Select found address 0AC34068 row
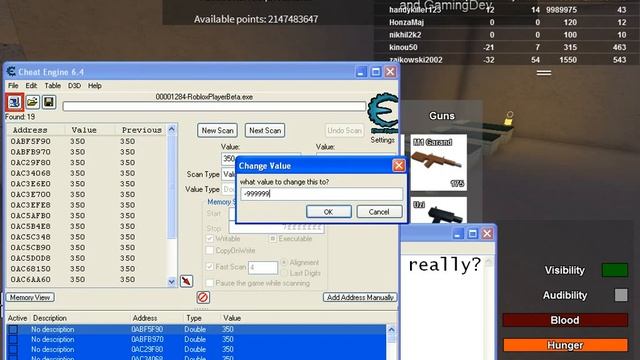The height and width of the screenshot is (360, 640). click(x=87, y=173)
